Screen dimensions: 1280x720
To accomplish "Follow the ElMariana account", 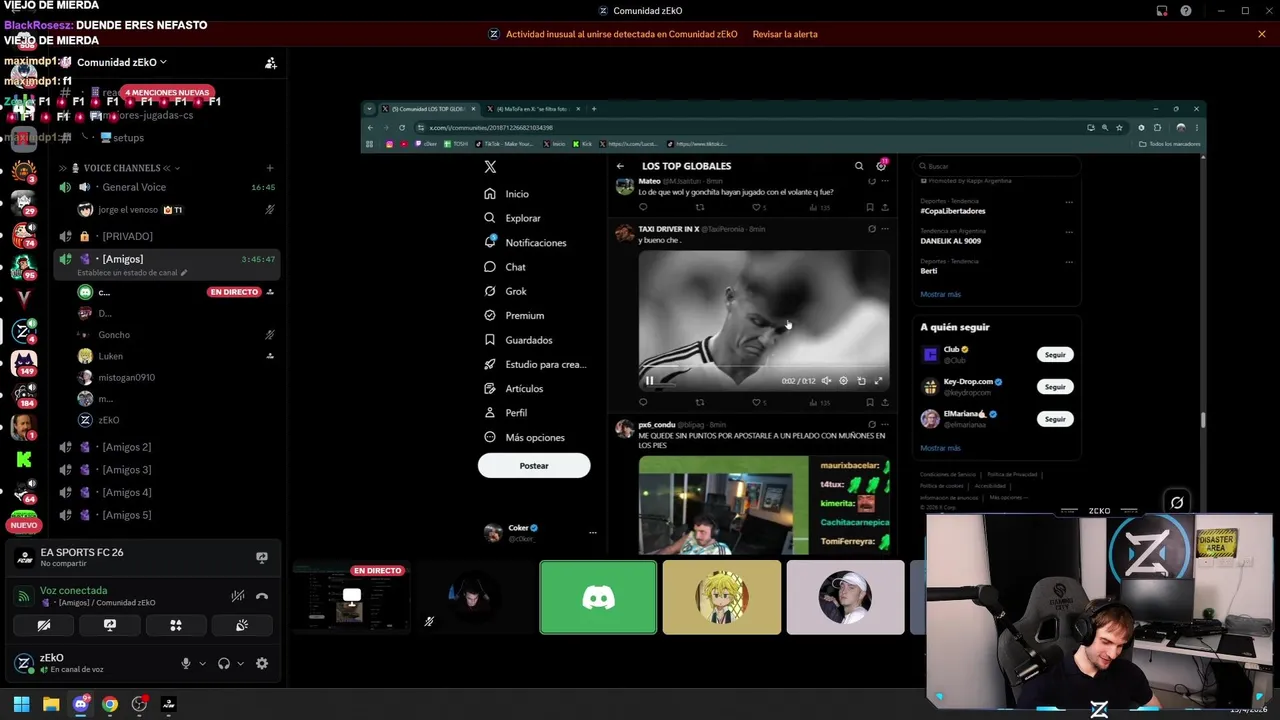I will pos(1055,419).
